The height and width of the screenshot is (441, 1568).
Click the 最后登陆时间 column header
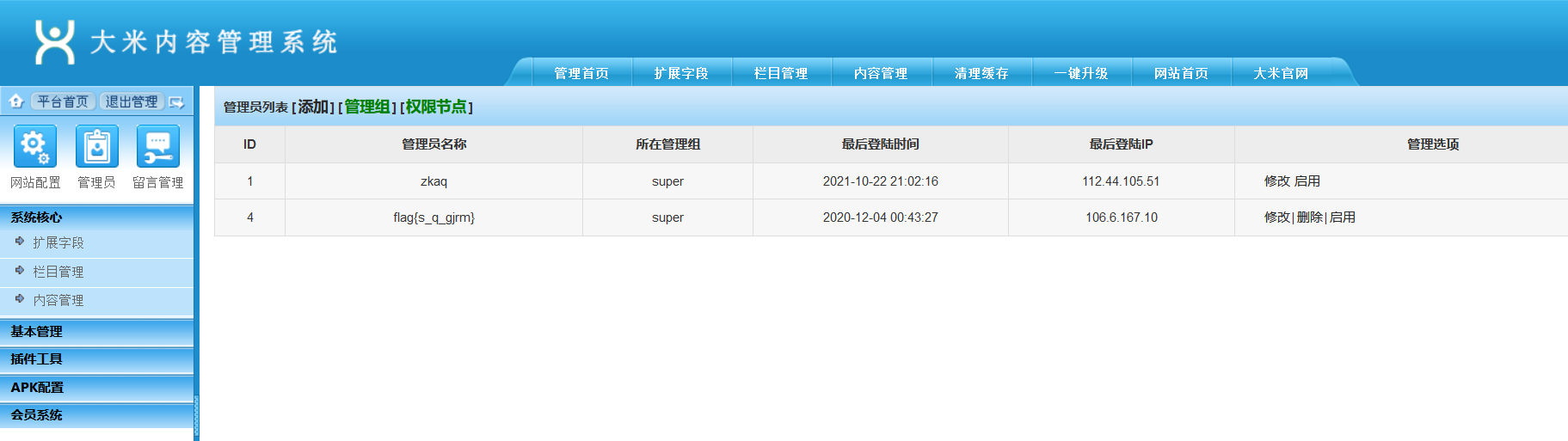881,144
